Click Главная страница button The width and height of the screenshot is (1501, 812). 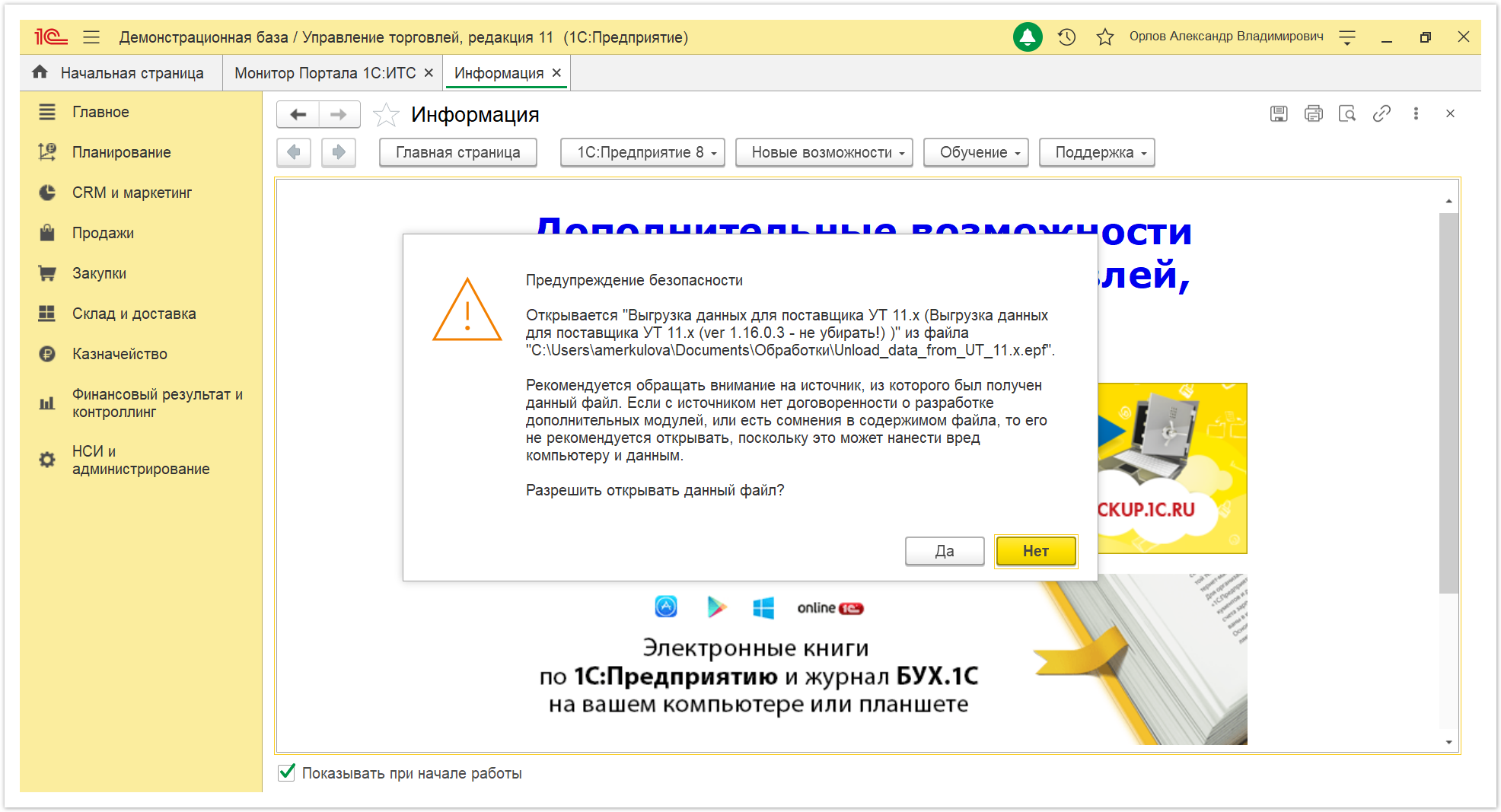[458, 152]
